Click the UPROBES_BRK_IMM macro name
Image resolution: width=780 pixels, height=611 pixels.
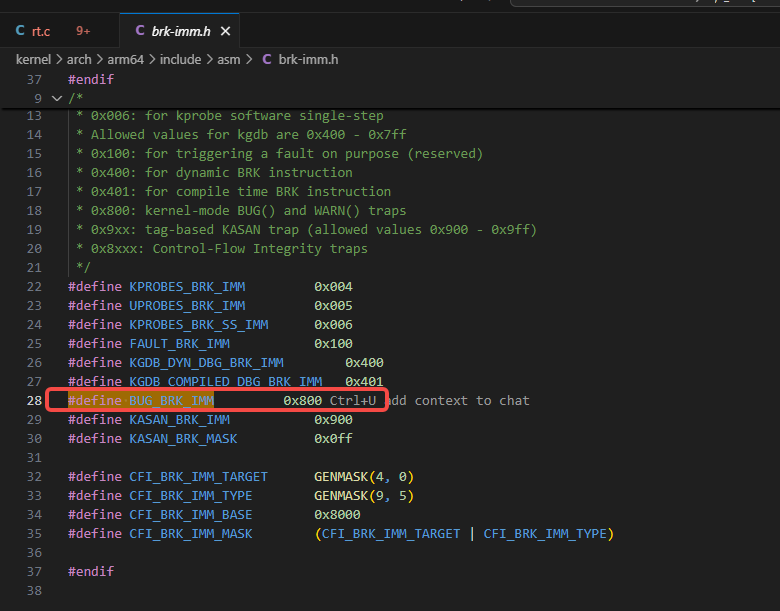(x=187, y=306)
